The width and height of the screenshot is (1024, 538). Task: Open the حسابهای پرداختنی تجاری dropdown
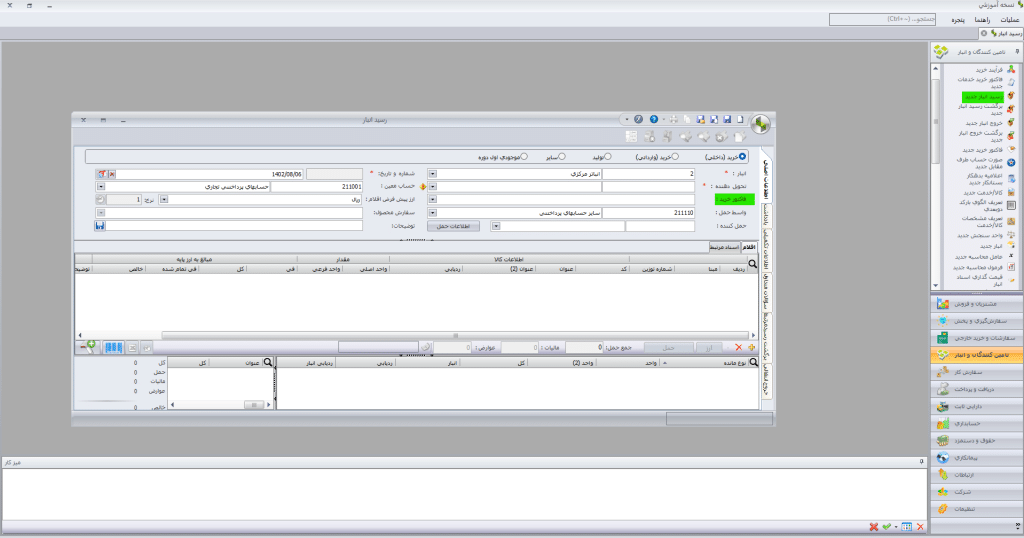coord(101,187)
